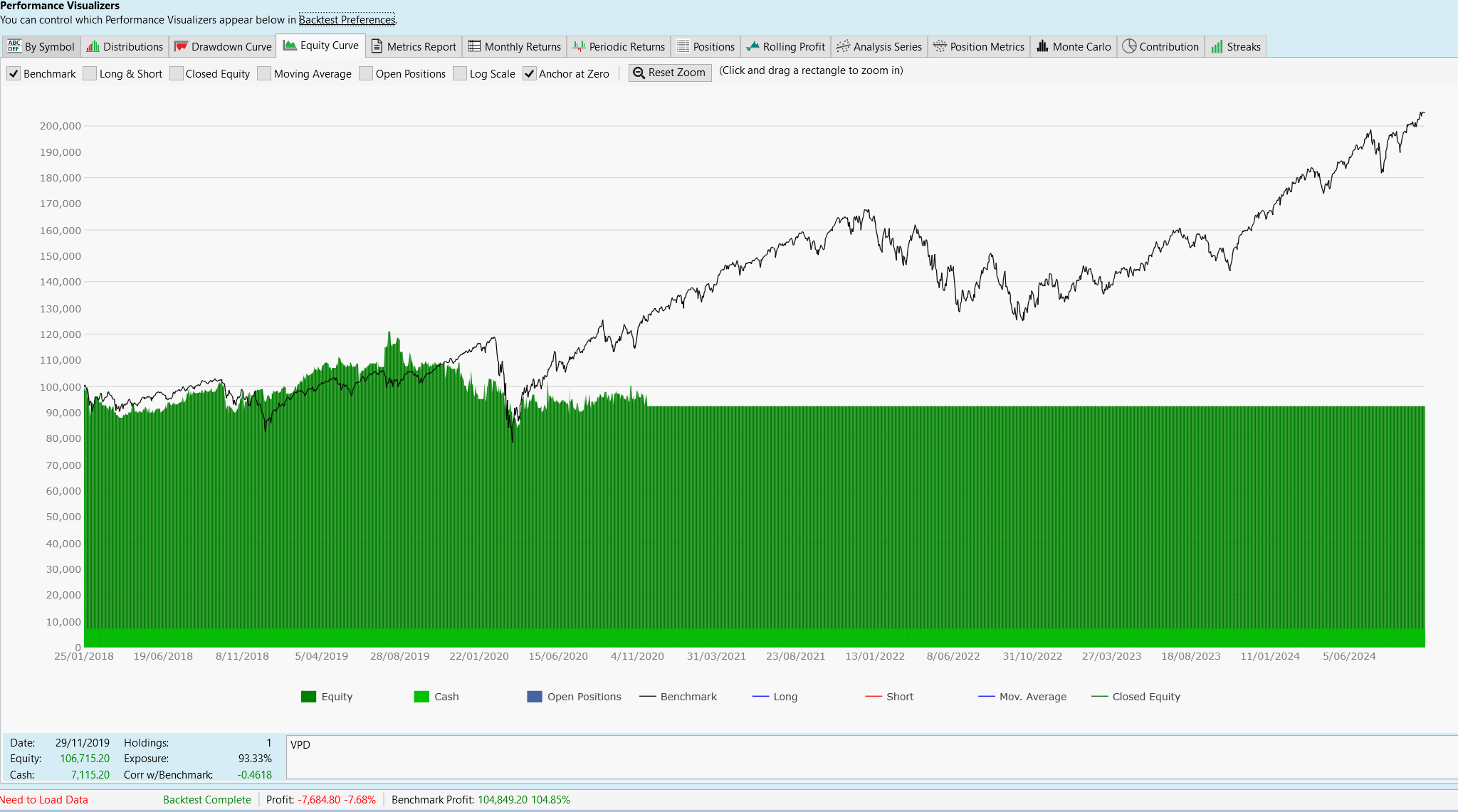Enable the Moving Average checkbox
The width and height of the screenshot is (1458, 812).
point(264,73)
